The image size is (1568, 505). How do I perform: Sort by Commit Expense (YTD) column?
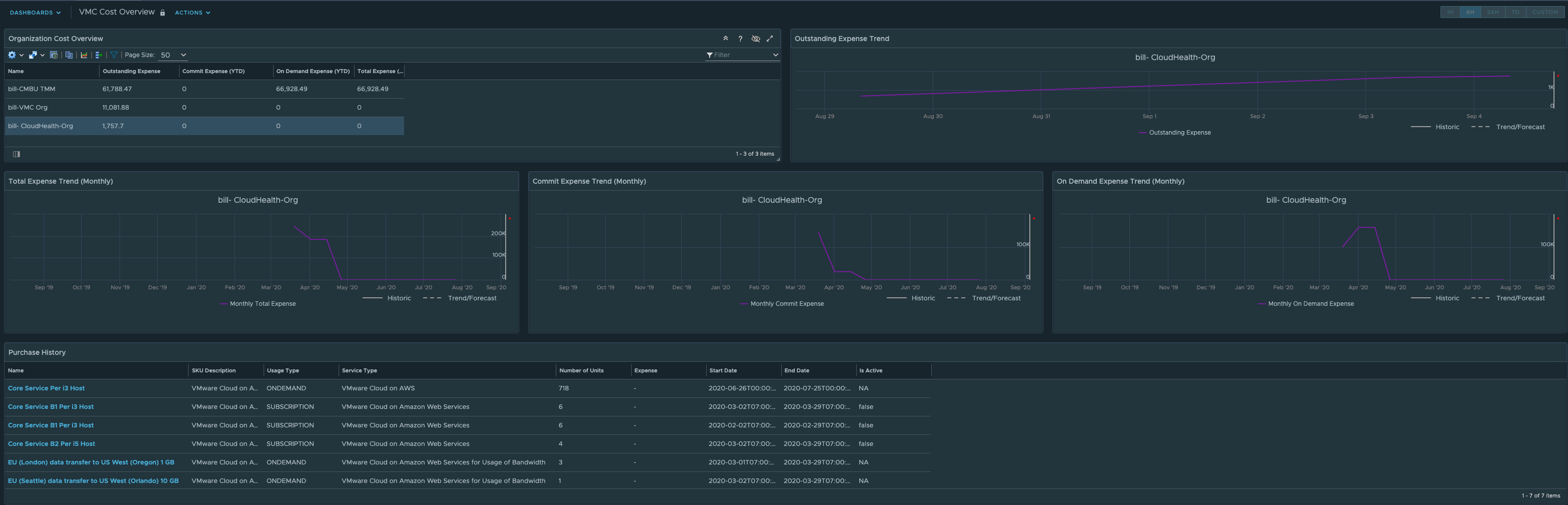[x=213, y=71]
